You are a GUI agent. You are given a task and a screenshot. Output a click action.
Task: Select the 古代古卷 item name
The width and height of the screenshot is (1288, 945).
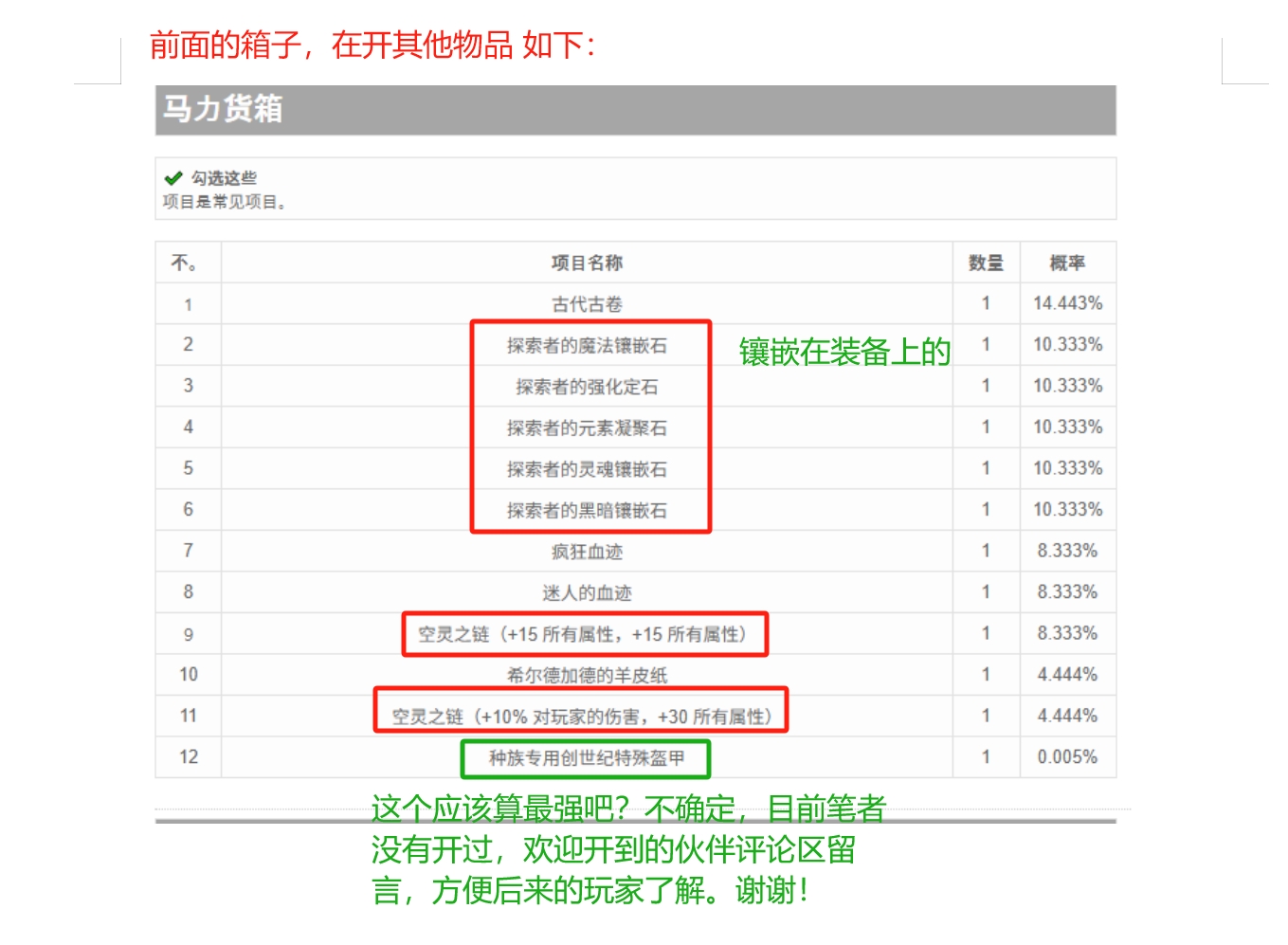[x=587, y=304]
